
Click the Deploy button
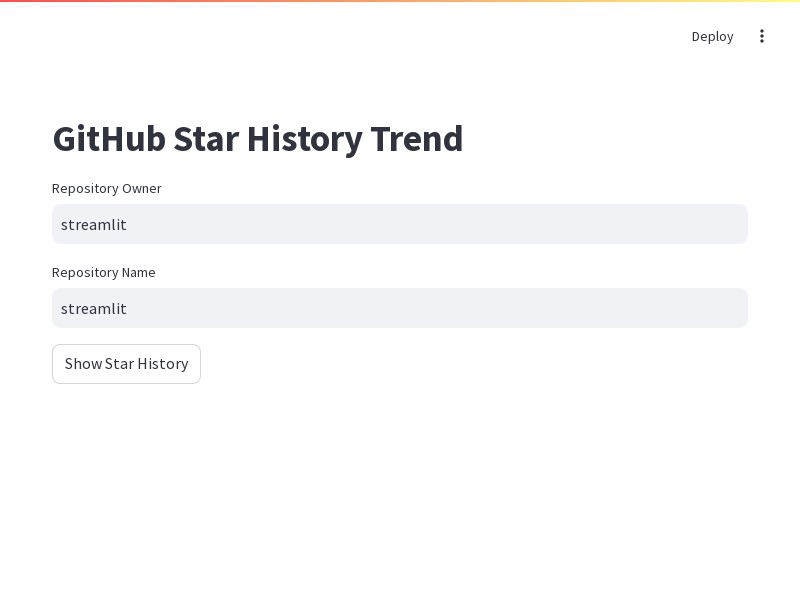pyautogui.click(x=712, y=36)
